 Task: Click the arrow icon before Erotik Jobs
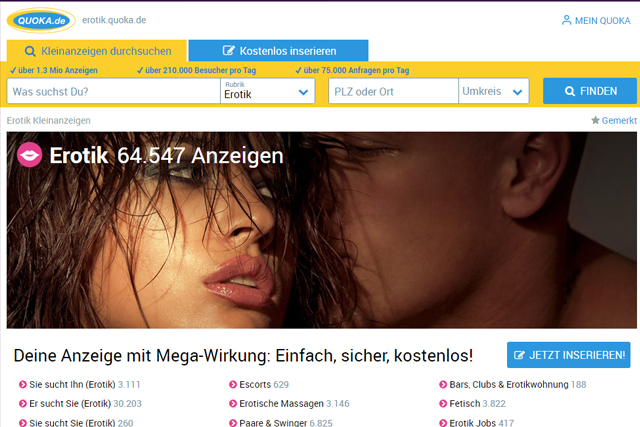click(443, 423)
